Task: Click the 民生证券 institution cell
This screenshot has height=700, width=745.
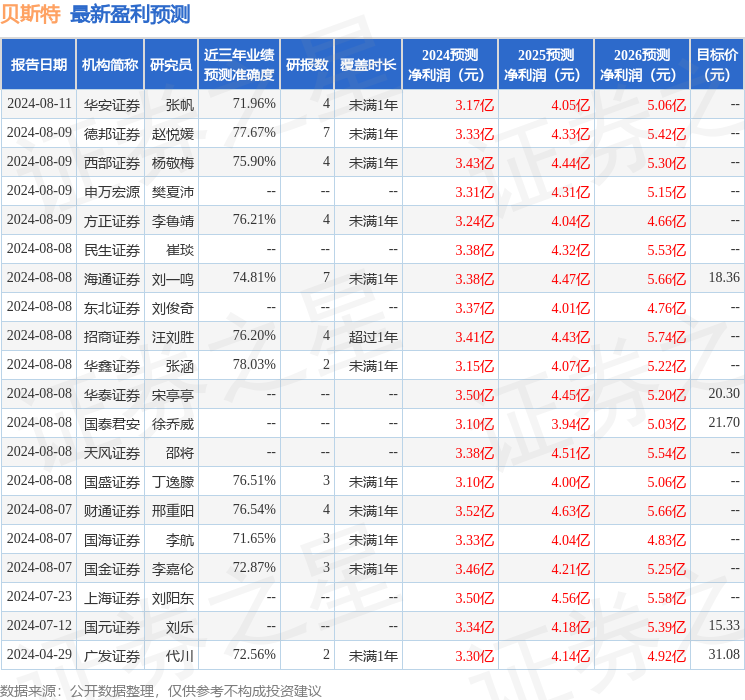Action: [112, 250]
